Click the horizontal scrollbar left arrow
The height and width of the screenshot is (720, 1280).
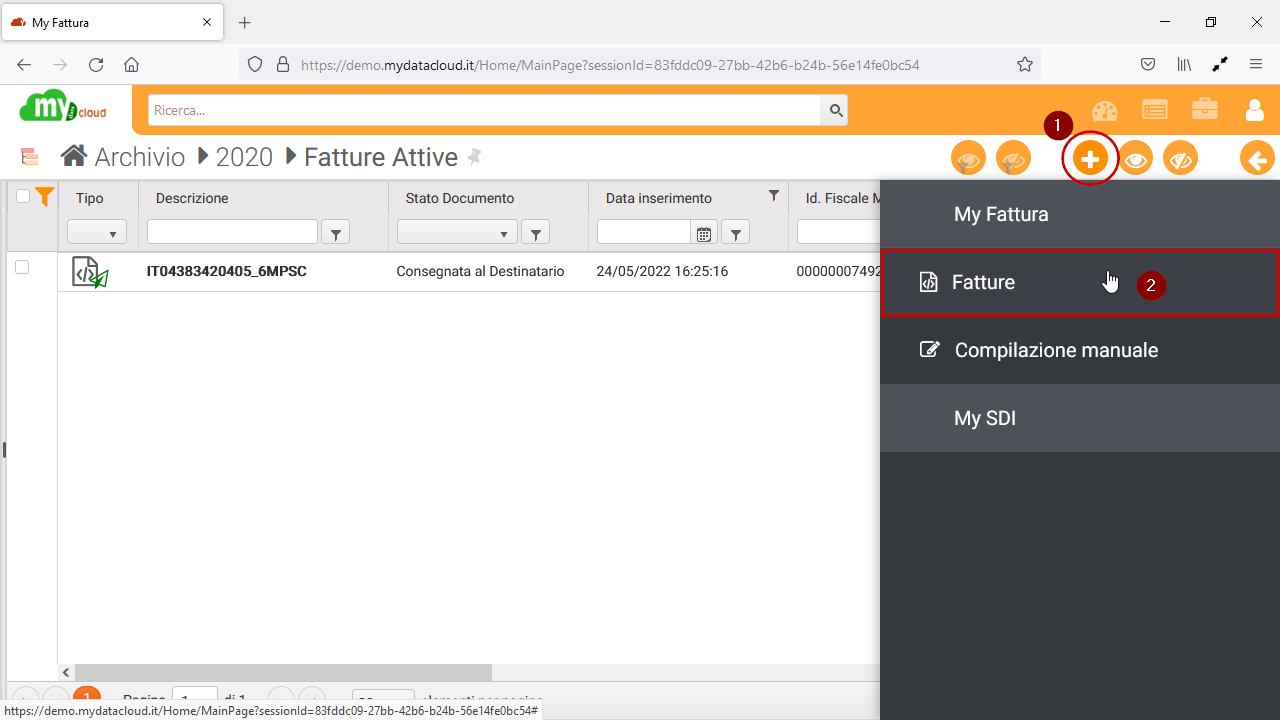point(66,673)
